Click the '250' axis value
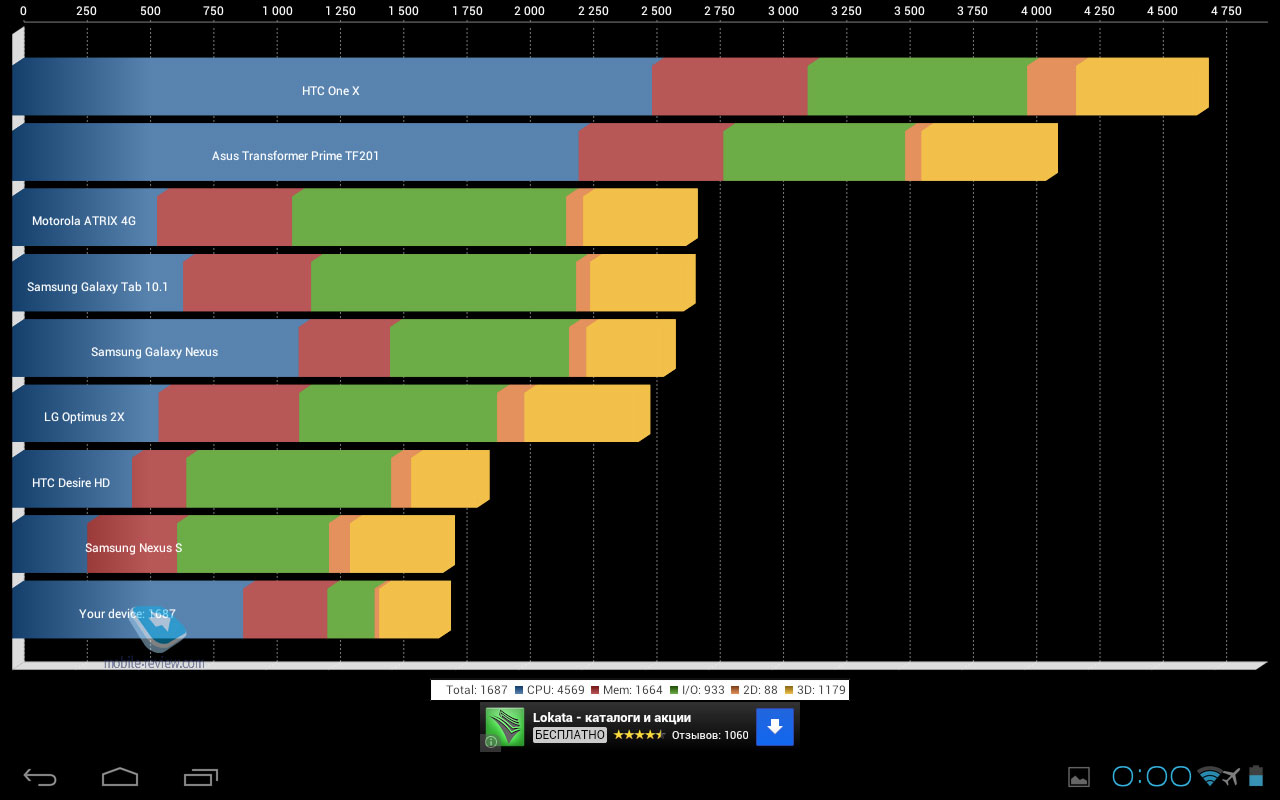The image size is (1280, 800). pyautogui.click(x=87, y=12)
